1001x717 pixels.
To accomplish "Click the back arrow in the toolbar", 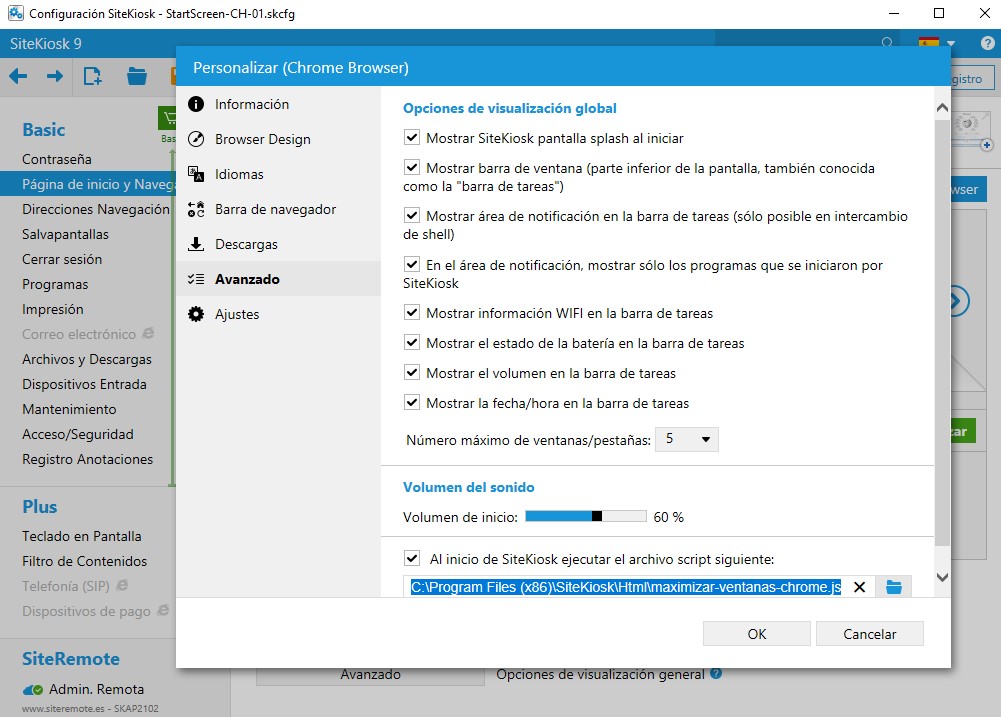I will pyautogui.click(x=18, y=76).
